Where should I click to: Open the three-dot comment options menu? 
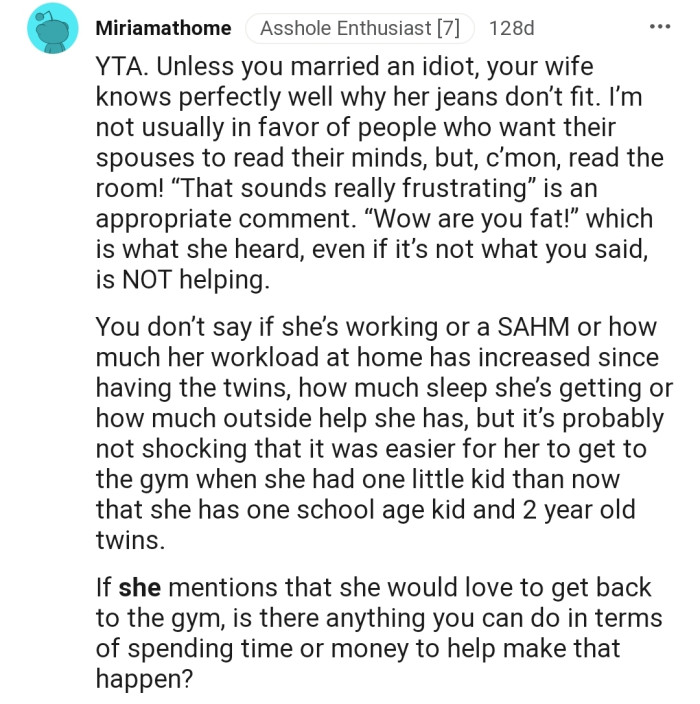click(659, 26)
